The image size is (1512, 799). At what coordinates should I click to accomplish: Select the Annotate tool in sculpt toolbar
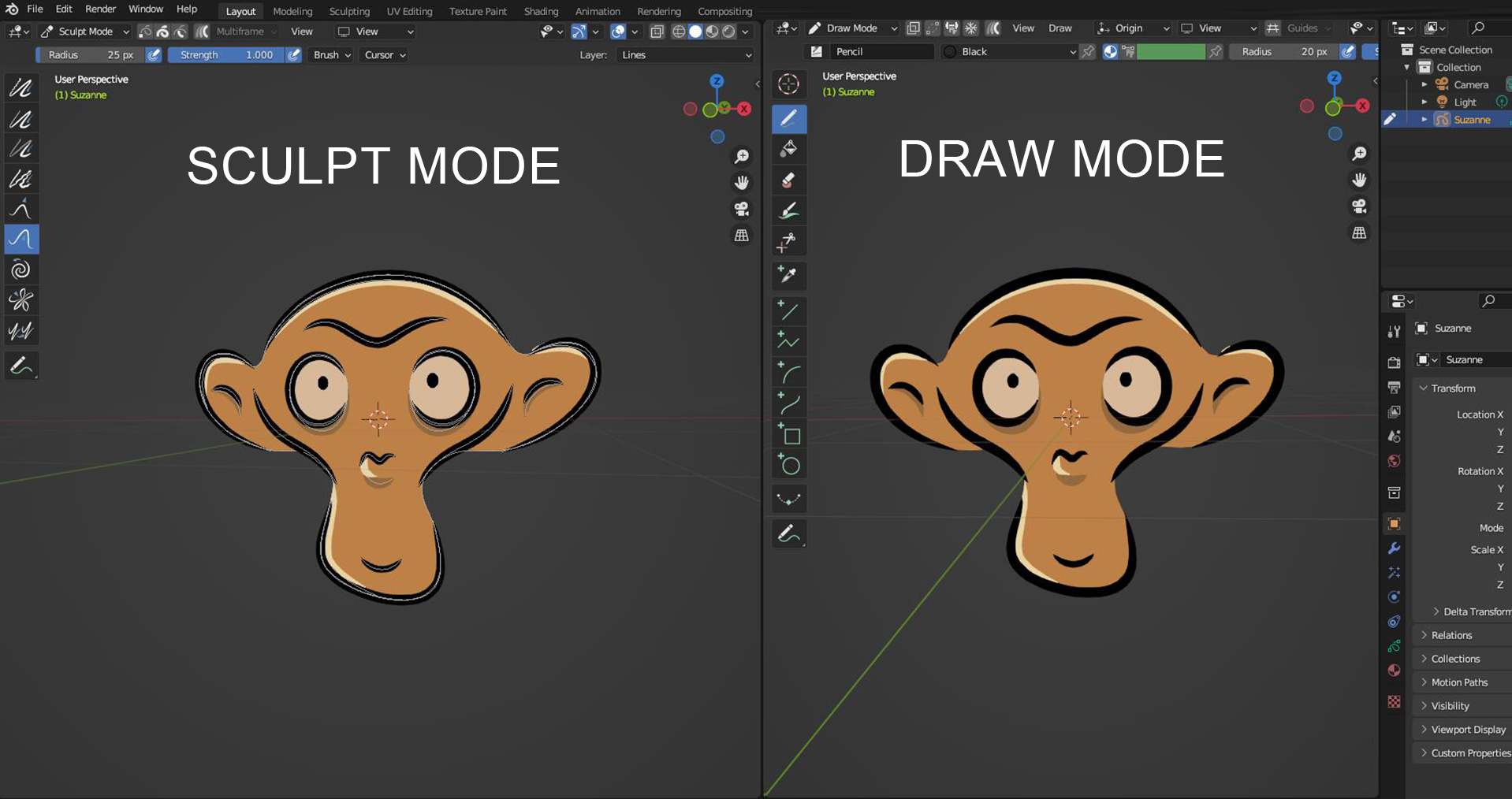[x=21, y=365]
